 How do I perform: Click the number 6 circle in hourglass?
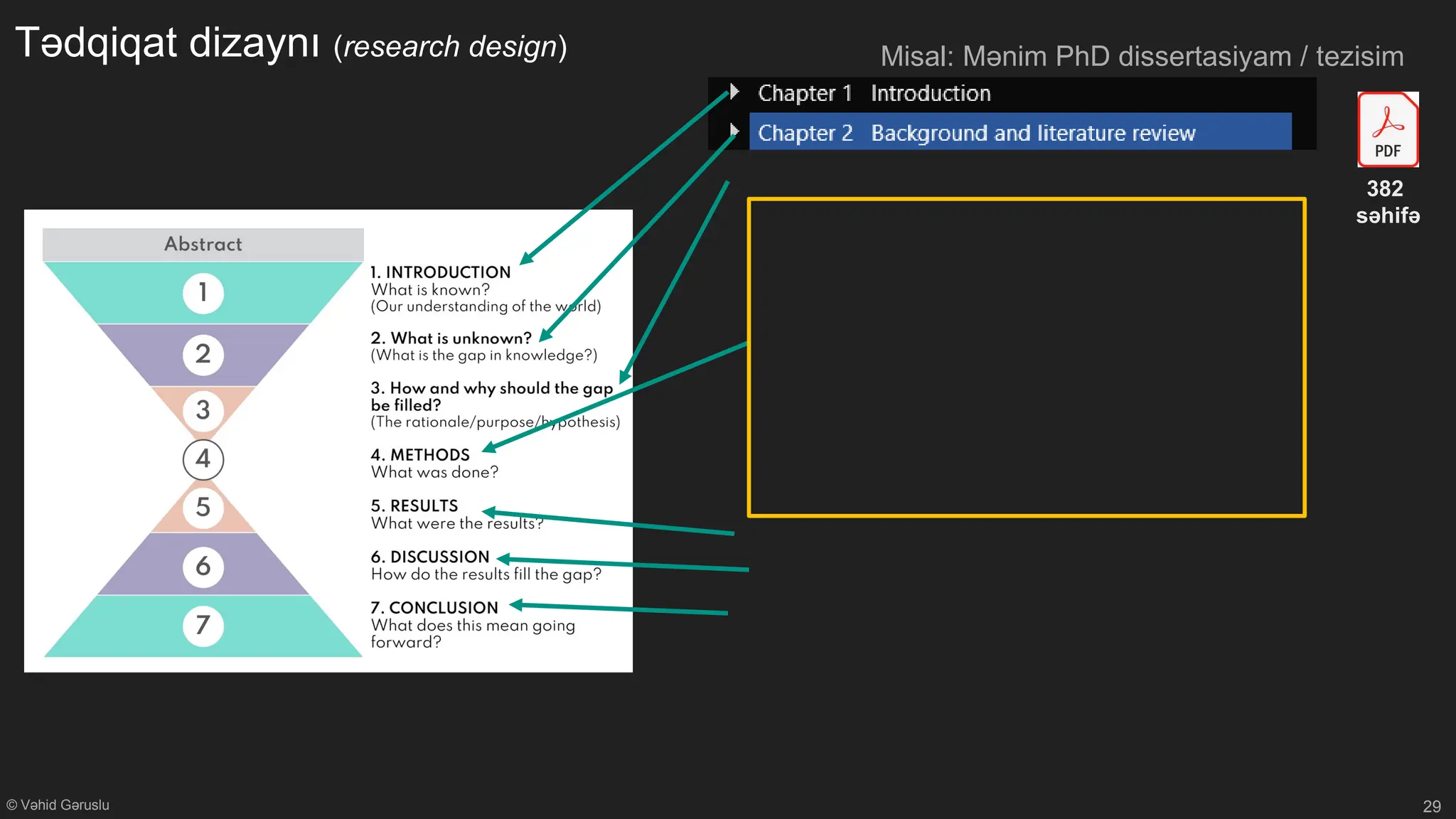point(203,567)
